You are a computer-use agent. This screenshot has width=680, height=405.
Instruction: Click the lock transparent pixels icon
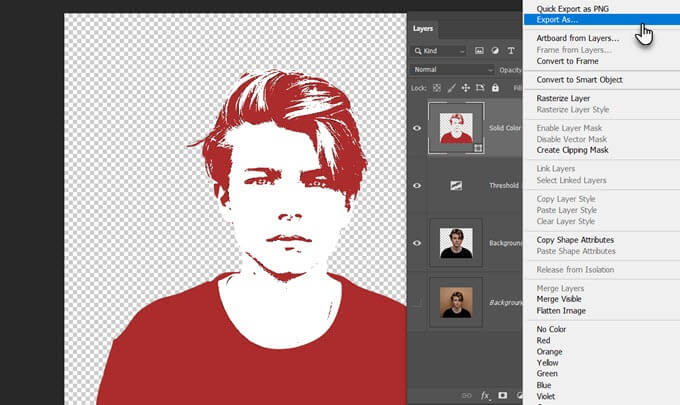point(438,88)
